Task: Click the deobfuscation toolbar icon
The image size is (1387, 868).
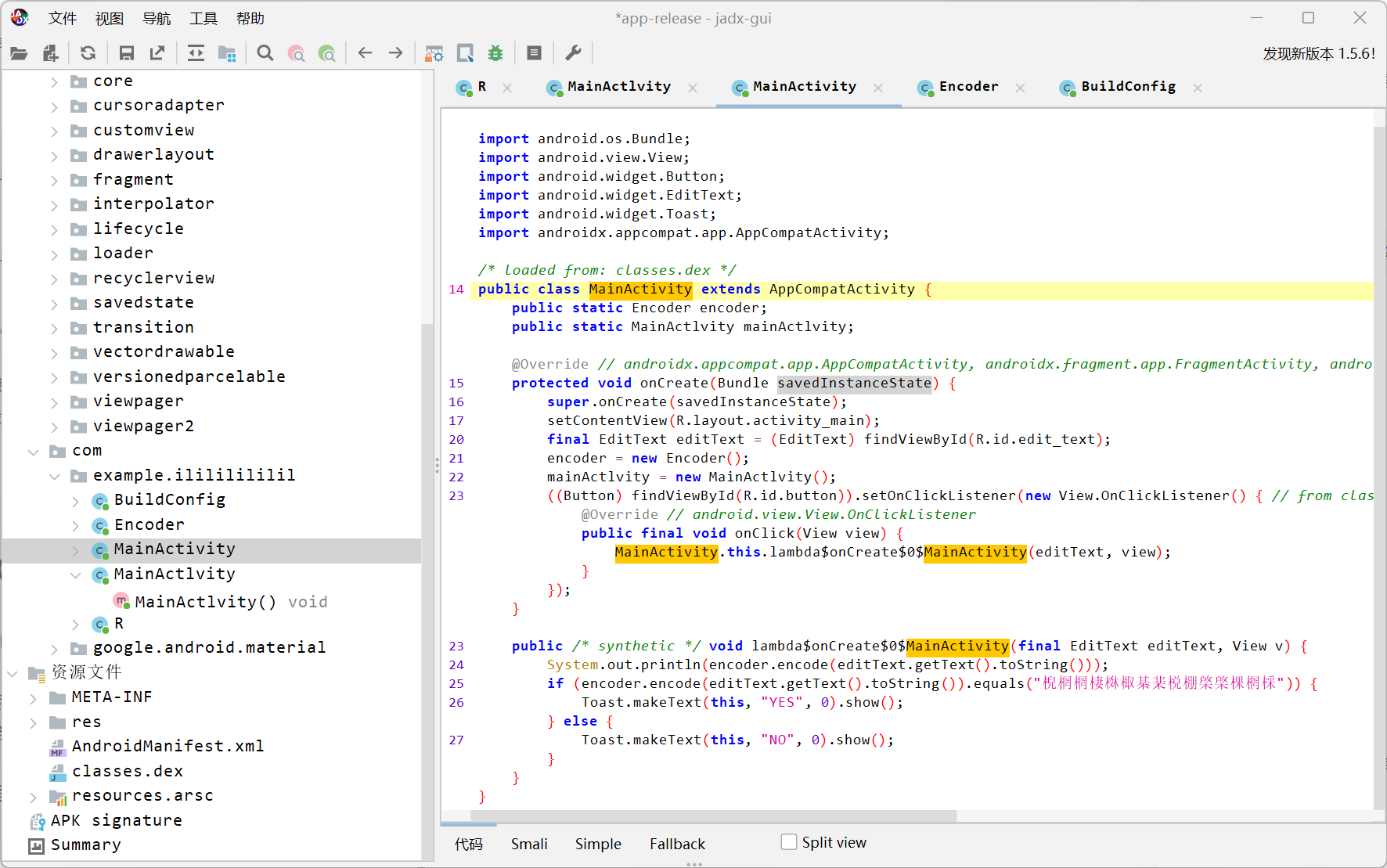Action: point(434,53)
